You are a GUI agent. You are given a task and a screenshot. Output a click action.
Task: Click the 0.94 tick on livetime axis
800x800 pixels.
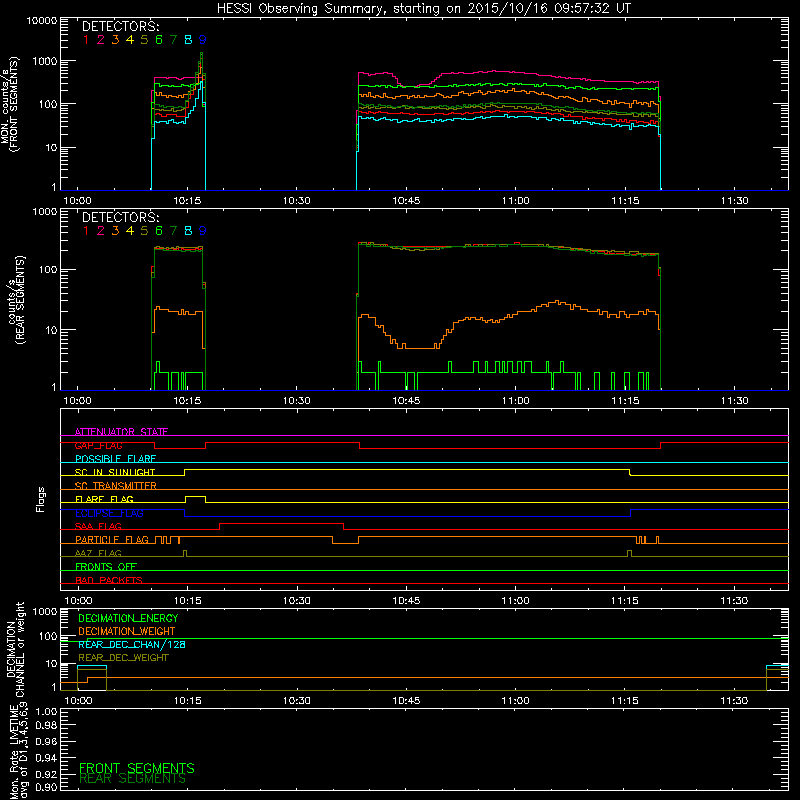46,757
